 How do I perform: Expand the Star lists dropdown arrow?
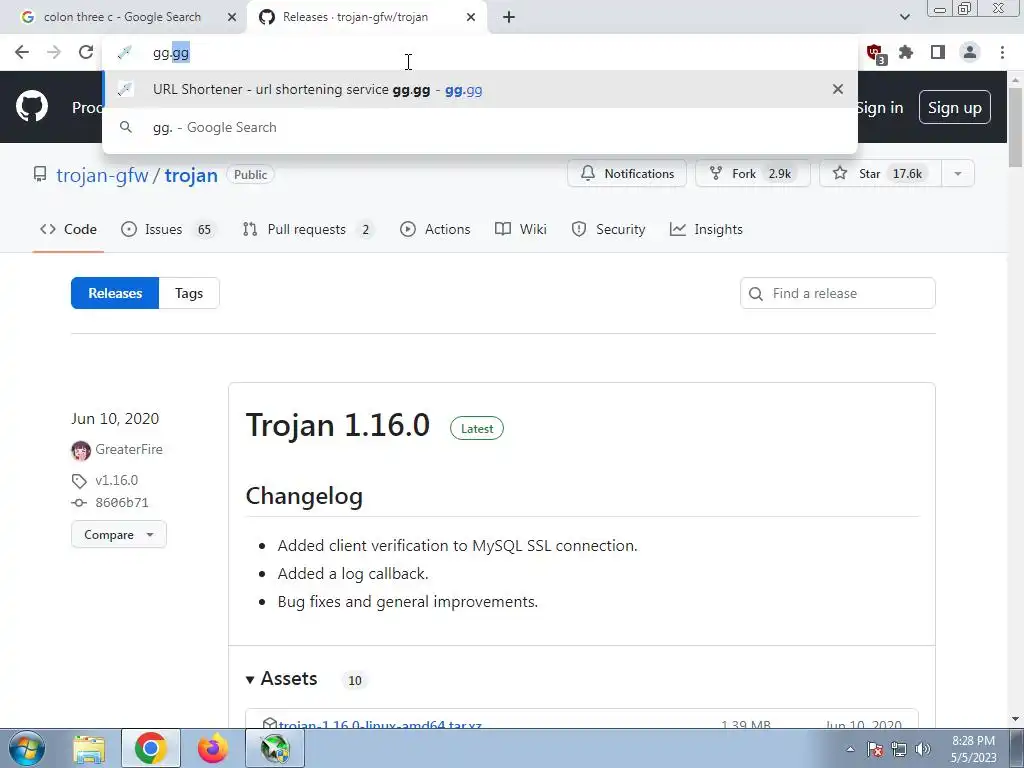958,174
